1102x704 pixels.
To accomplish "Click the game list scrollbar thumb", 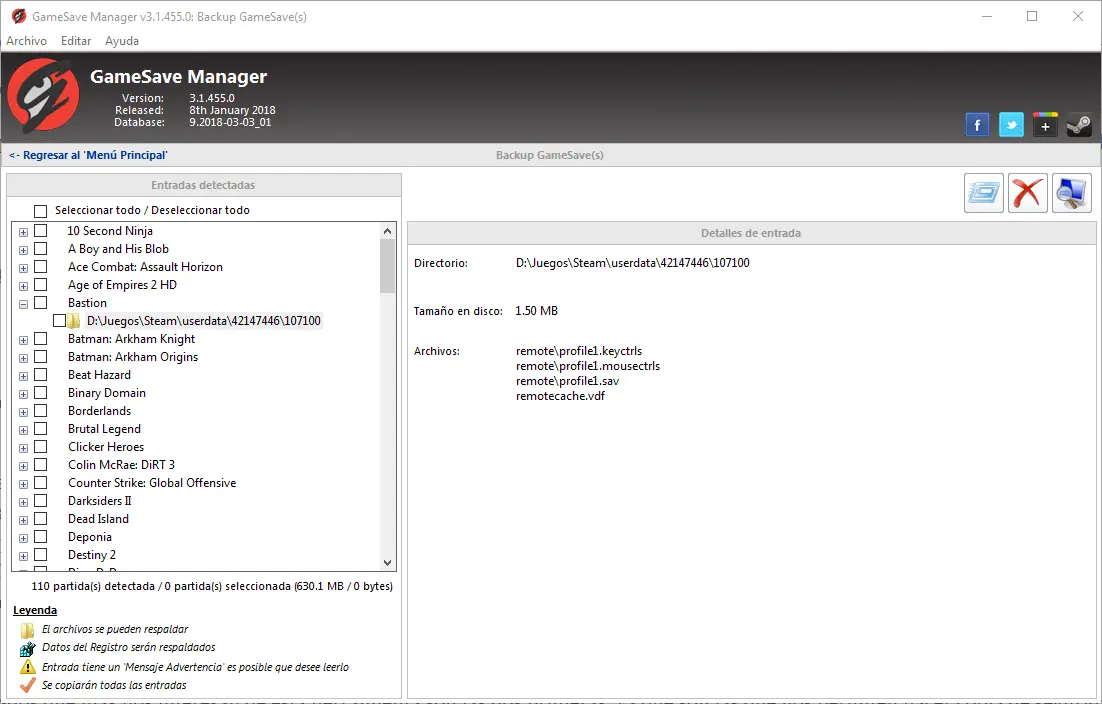I will pos(387,266).
